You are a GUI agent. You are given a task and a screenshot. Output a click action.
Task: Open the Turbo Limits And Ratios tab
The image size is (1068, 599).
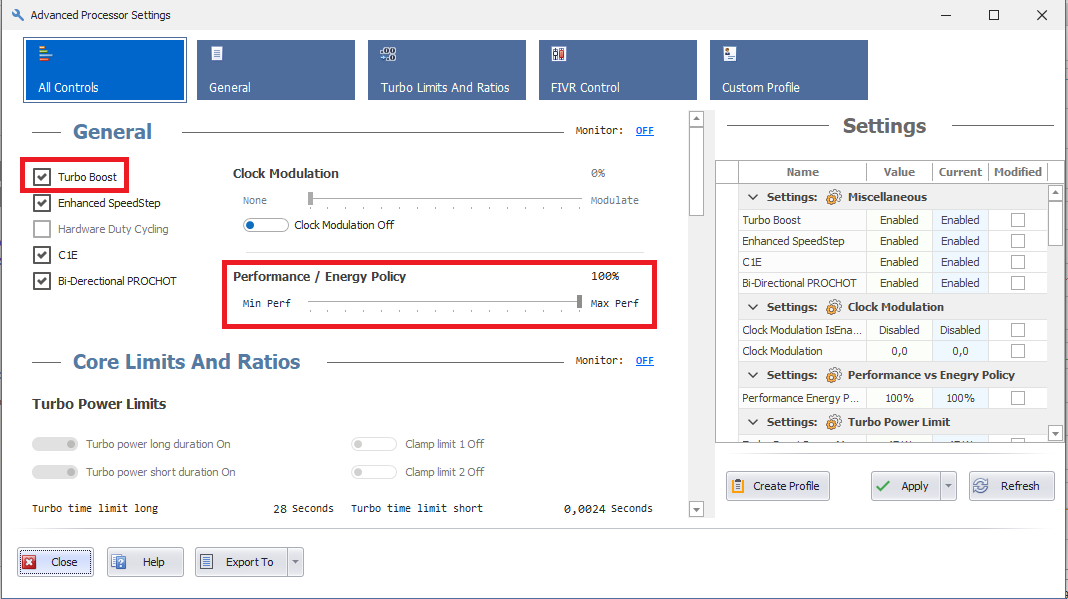[x=446, y=70]
